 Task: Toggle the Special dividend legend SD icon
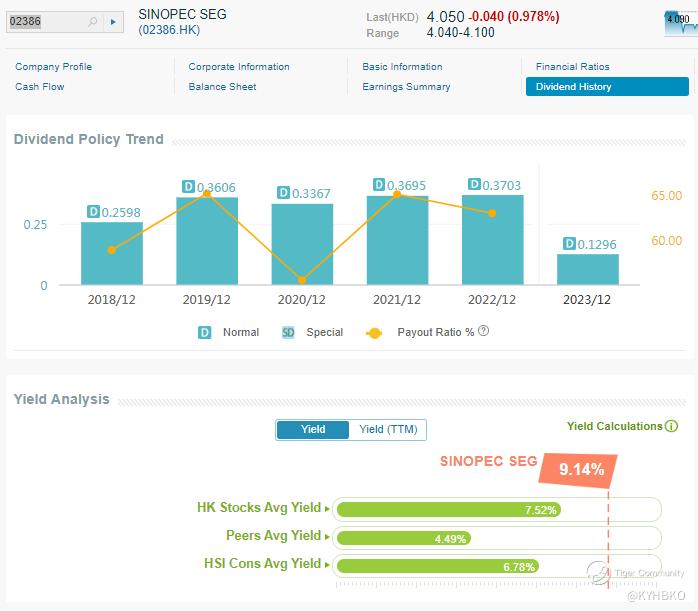tap(288, 332)
